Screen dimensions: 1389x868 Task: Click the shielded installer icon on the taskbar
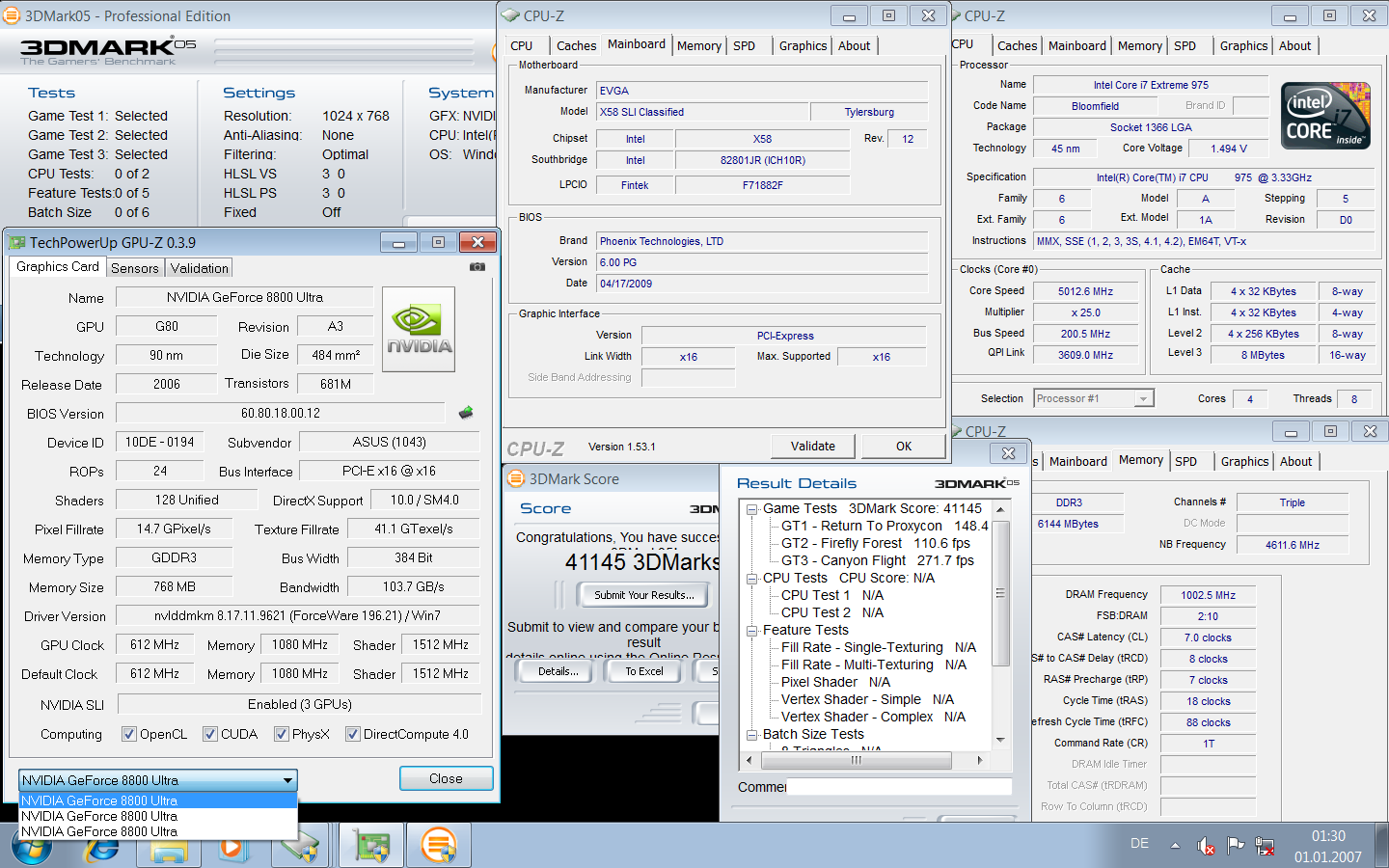[x=301, y=847]
